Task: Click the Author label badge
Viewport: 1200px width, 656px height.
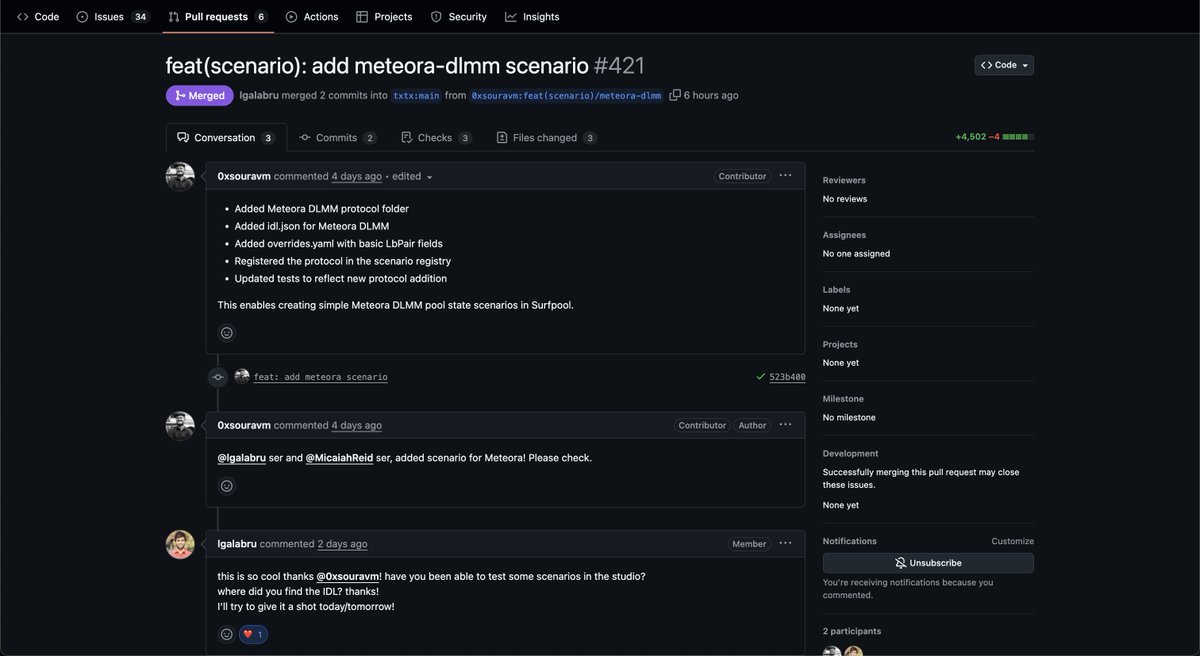Action: pos(752,425)
